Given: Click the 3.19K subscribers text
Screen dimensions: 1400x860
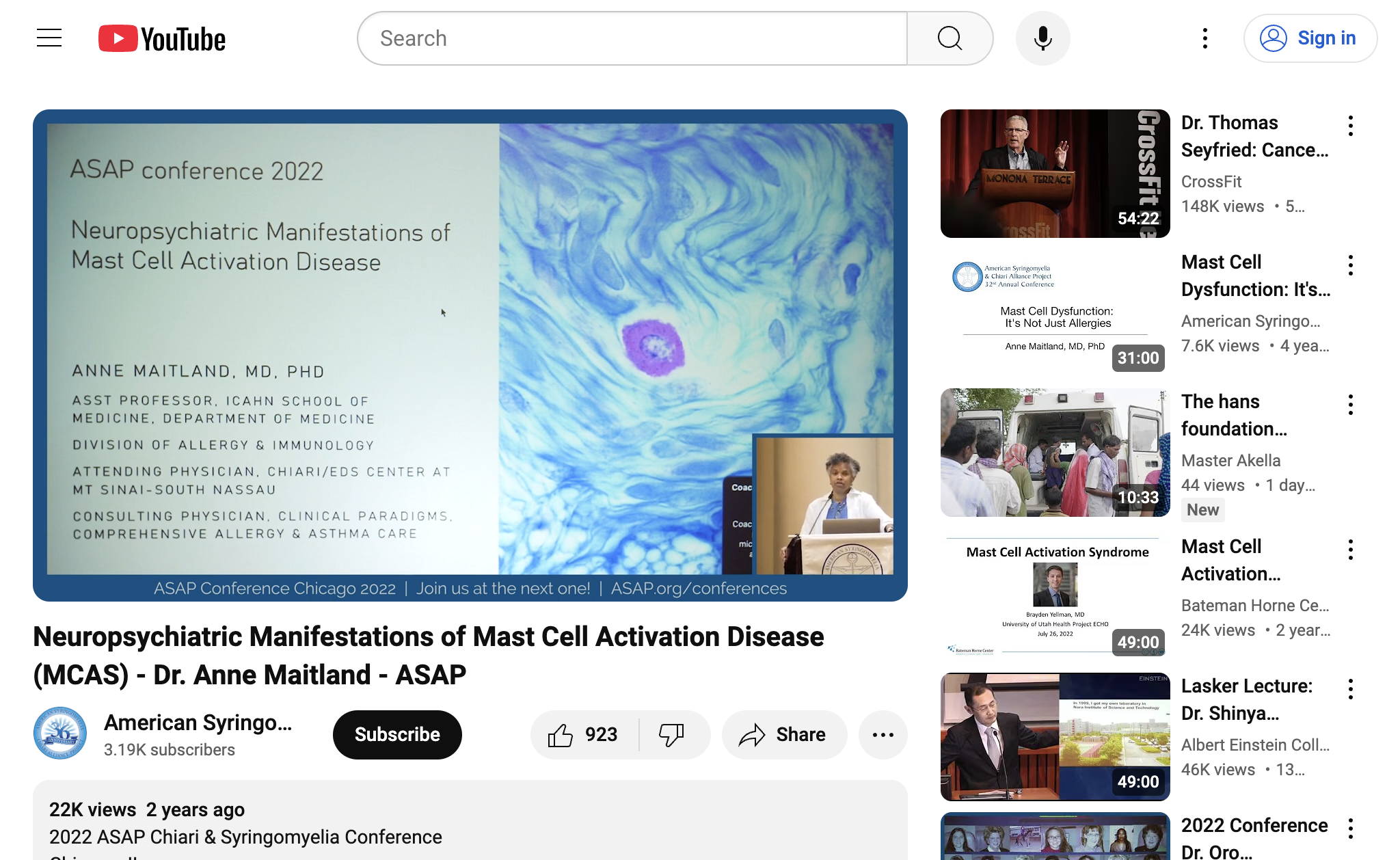Looking at the screenshot, I should (x=169, y=750).
